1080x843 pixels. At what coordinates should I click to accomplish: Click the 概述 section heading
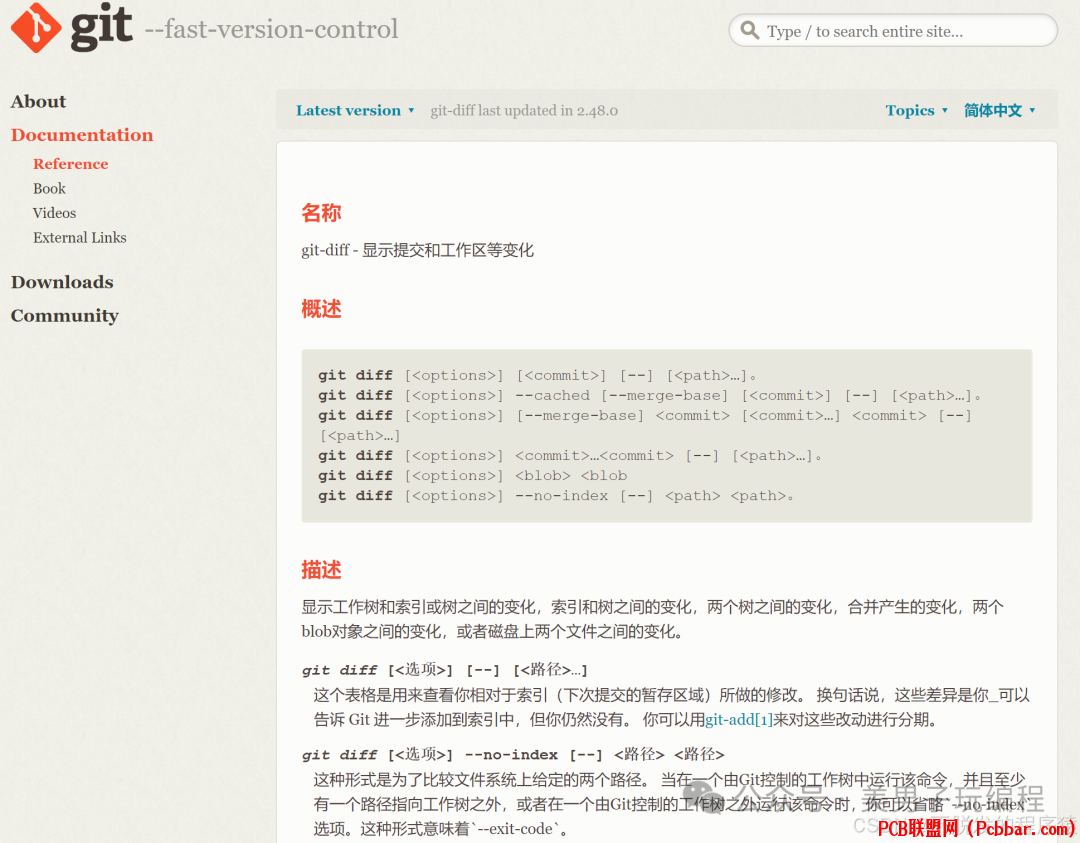point(321,309)
